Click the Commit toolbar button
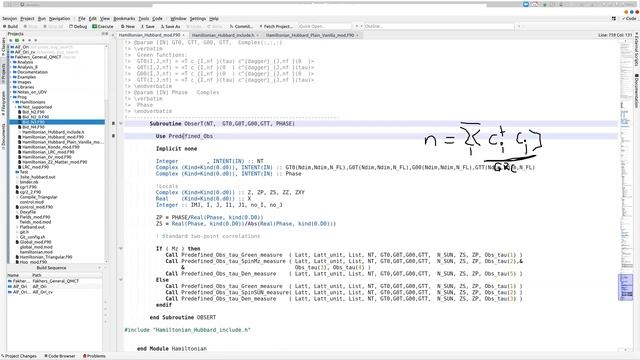The width and height of the screenshot is (640, 360). click(241, 27)
